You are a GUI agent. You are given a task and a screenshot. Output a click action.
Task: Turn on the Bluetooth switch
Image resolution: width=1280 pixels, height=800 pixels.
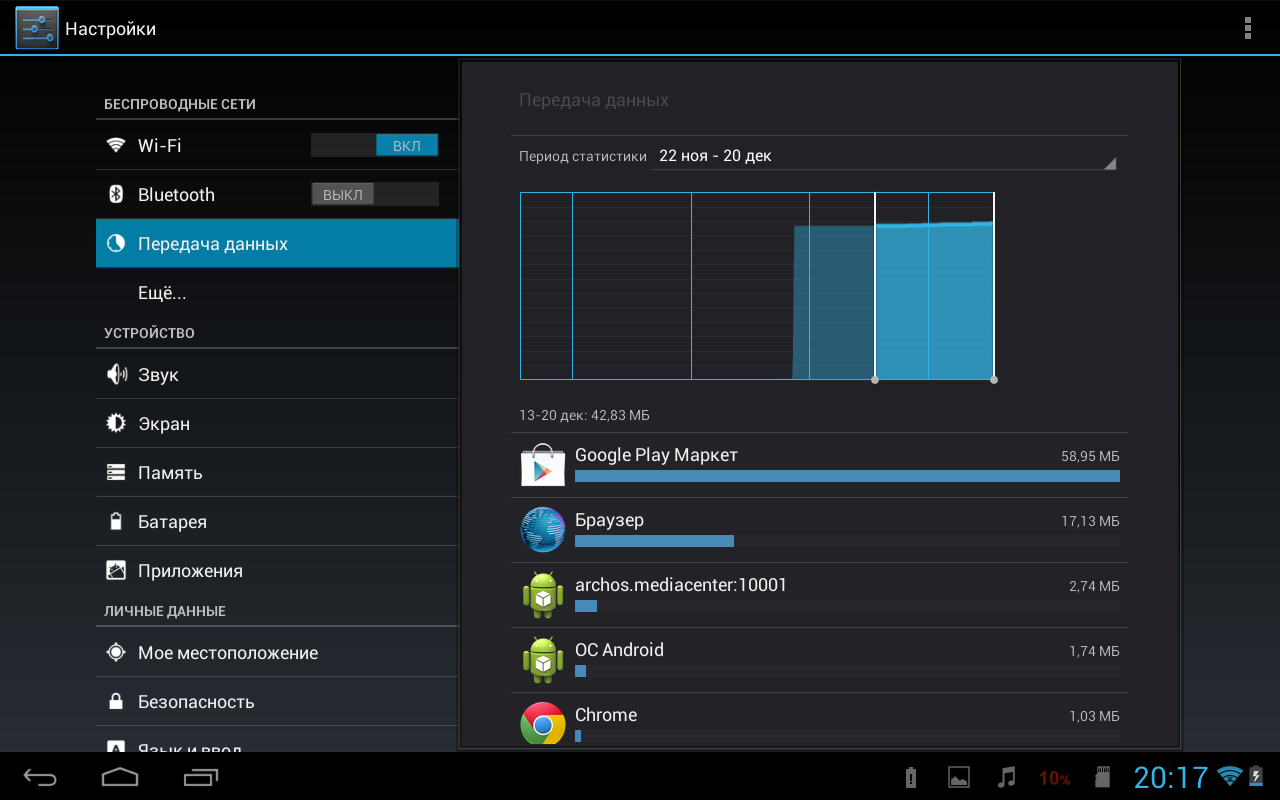coord(374,195)
